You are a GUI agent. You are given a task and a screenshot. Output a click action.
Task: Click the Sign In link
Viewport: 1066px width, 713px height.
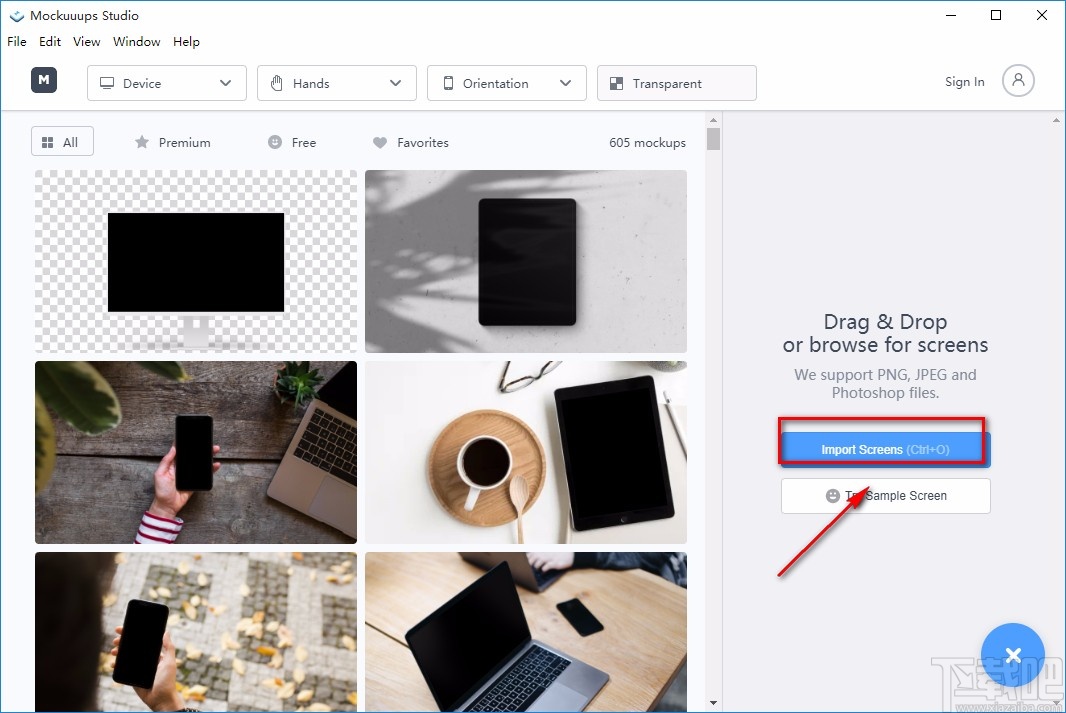point(963,82)
